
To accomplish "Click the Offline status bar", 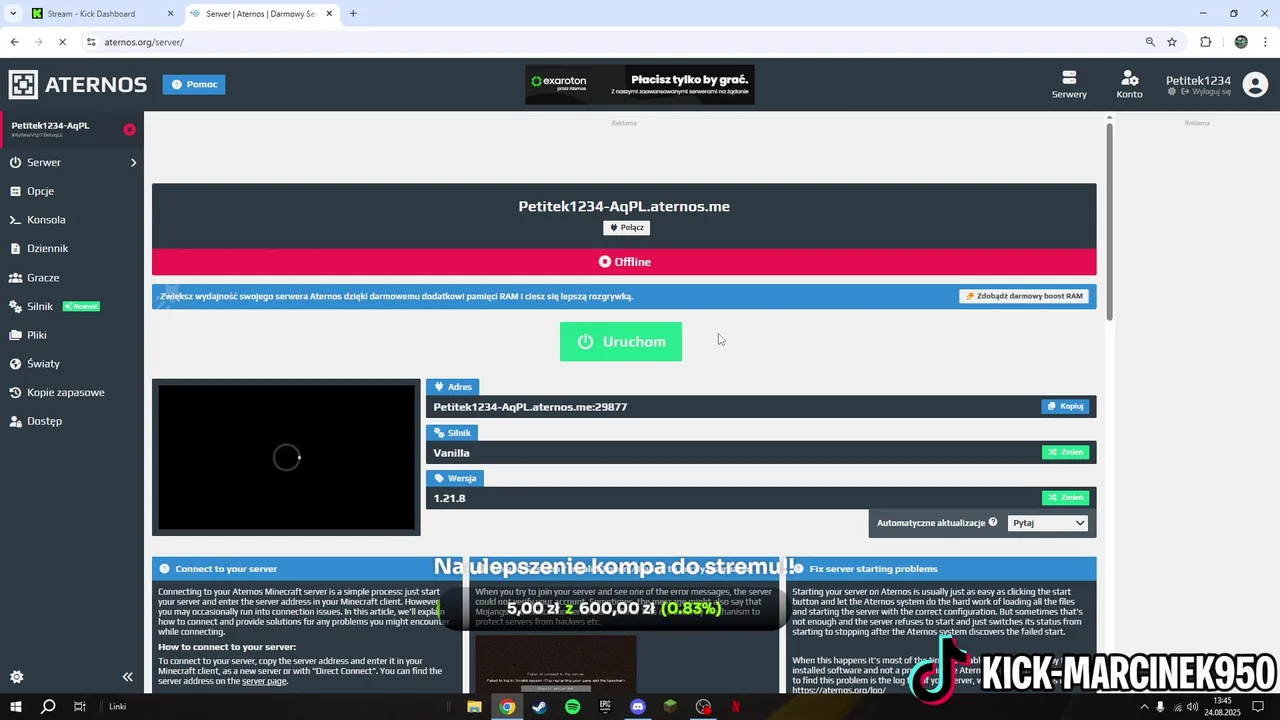I will (x=624, y=262).
